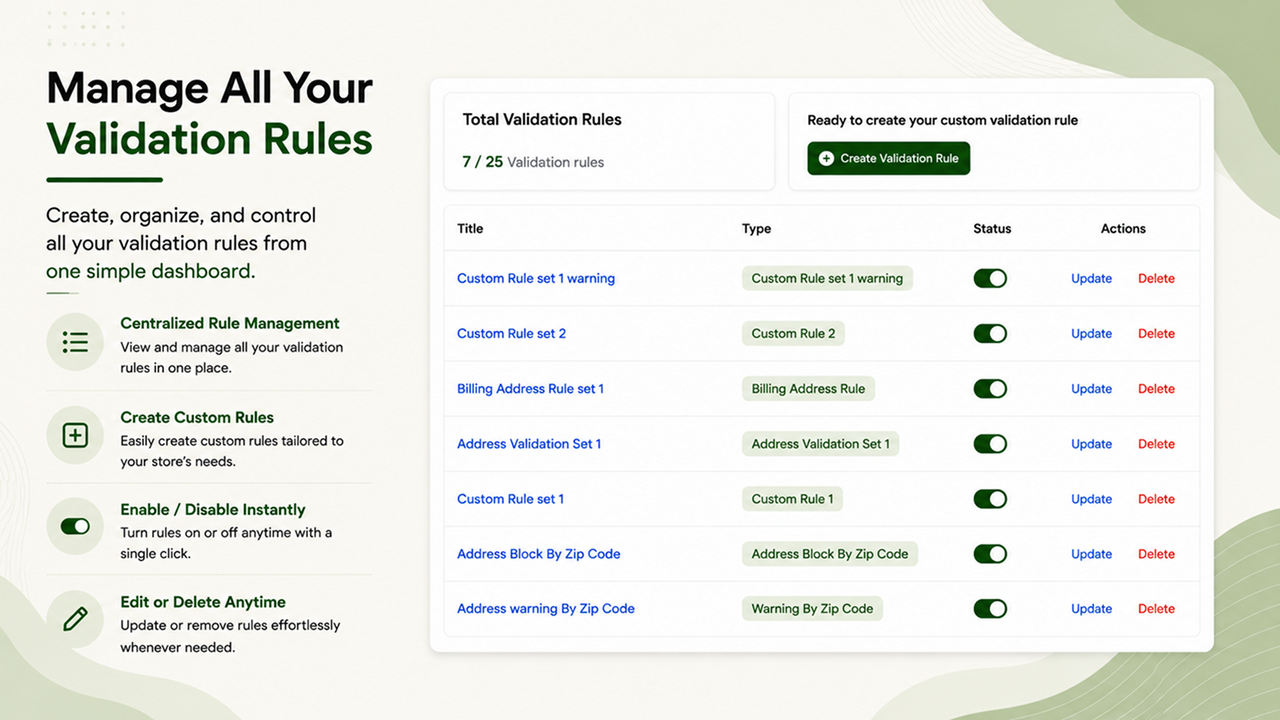
Task: Toggle status of Custom Rule set 1 warning
Action: (990, 278)
